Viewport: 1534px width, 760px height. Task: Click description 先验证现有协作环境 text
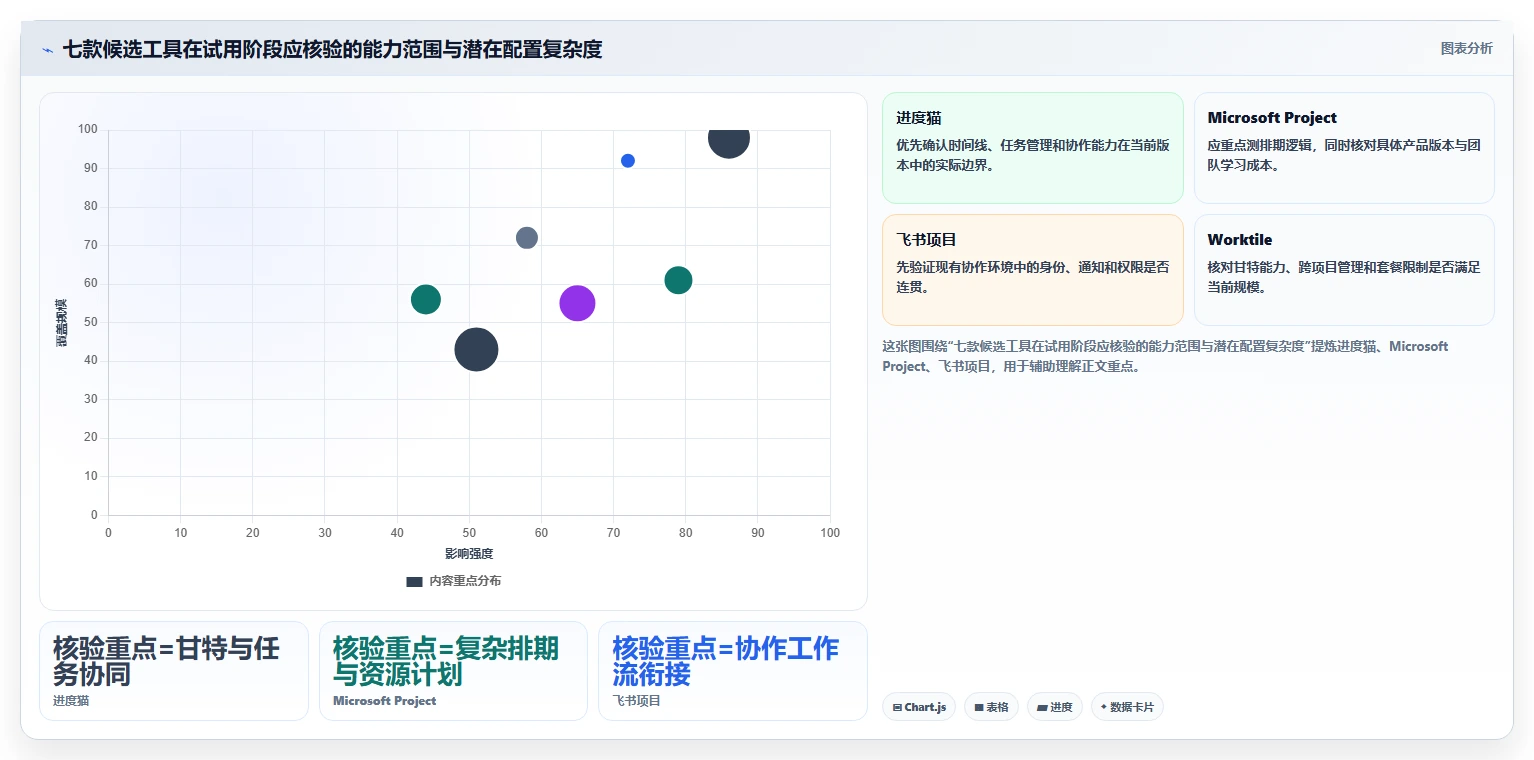[1033, 277]
